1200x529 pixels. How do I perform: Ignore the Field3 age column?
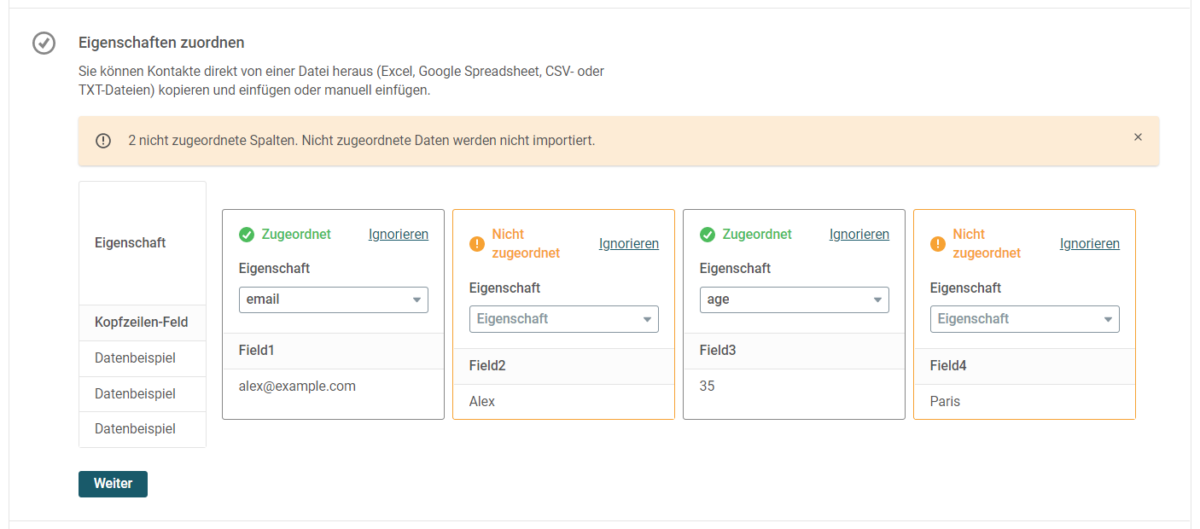(859, 234)
